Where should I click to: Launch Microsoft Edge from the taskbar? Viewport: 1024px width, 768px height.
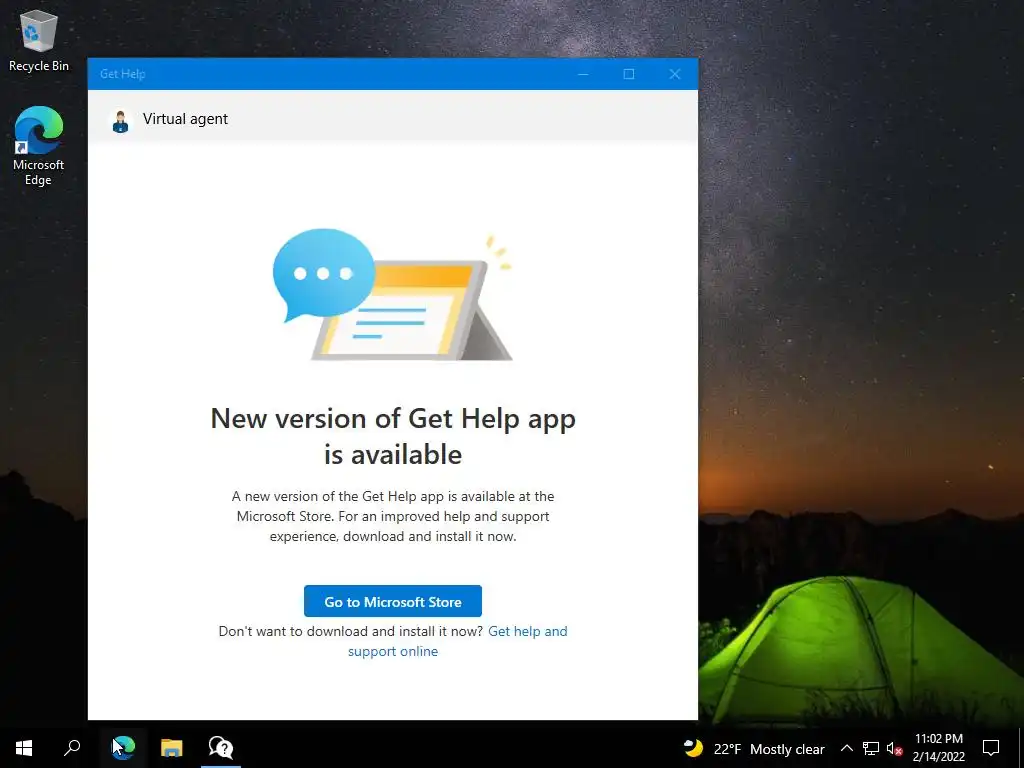(123, 748)
